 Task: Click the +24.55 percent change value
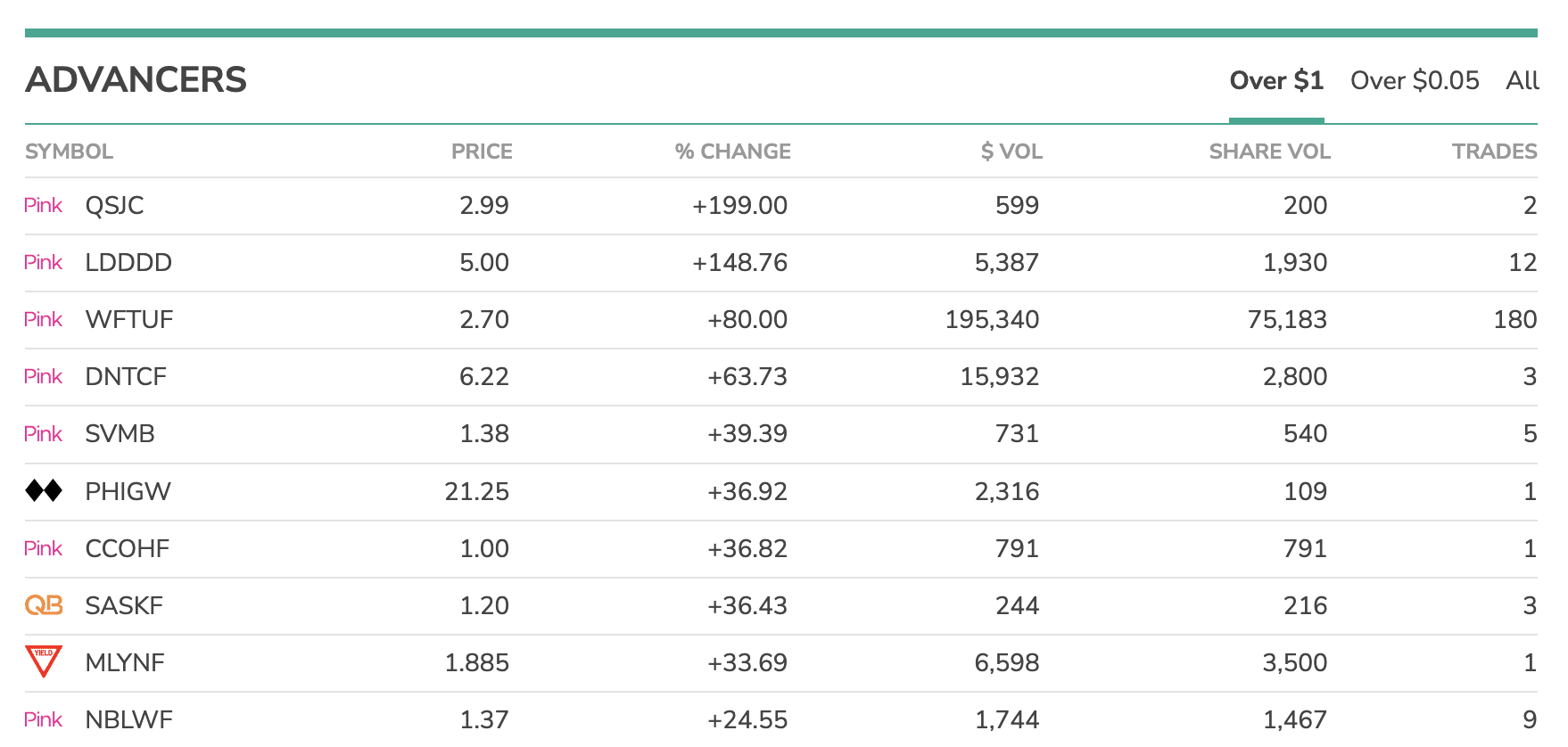coord(747,719)
